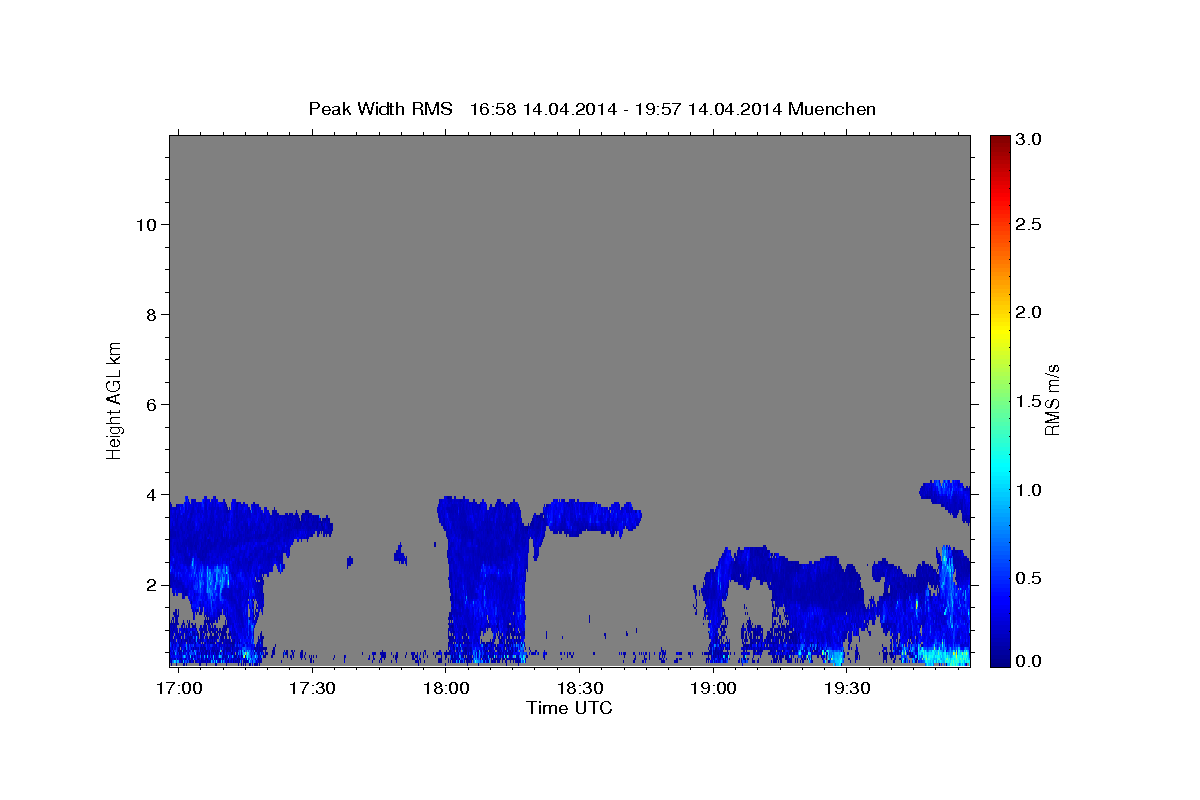
Task: Click the colorbar value 0.0
Action: coord(1029,661)
